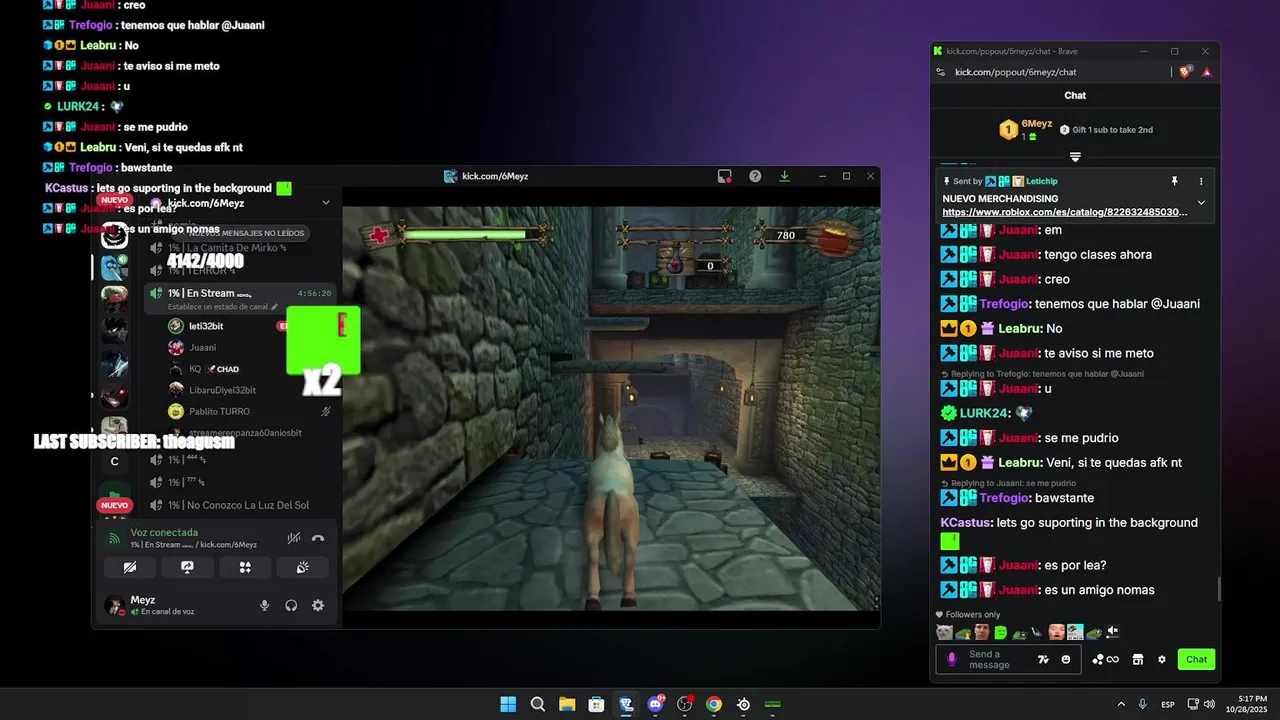
Task: Click the ESP language indicator
Action: [x=1168, y=705]
